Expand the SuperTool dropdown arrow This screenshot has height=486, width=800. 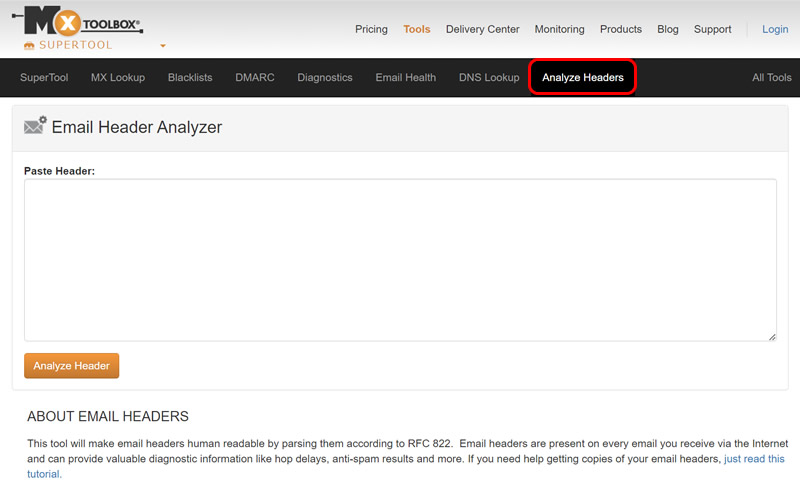point(163,46)
